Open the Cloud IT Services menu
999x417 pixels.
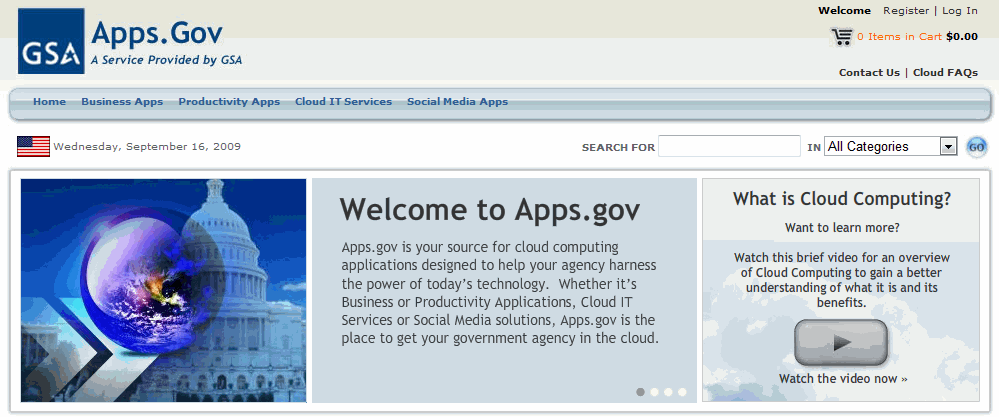[x=343, y=102]
